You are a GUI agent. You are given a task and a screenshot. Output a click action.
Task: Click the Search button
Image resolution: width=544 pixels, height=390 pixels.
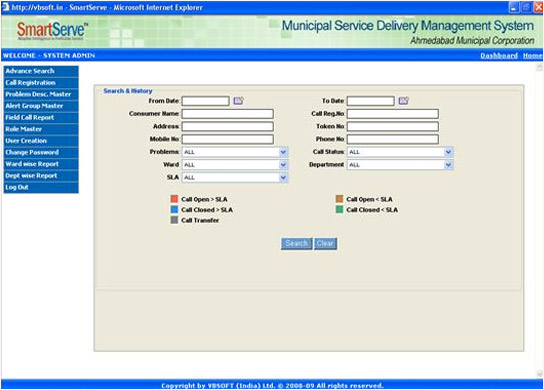pos(296,244)
